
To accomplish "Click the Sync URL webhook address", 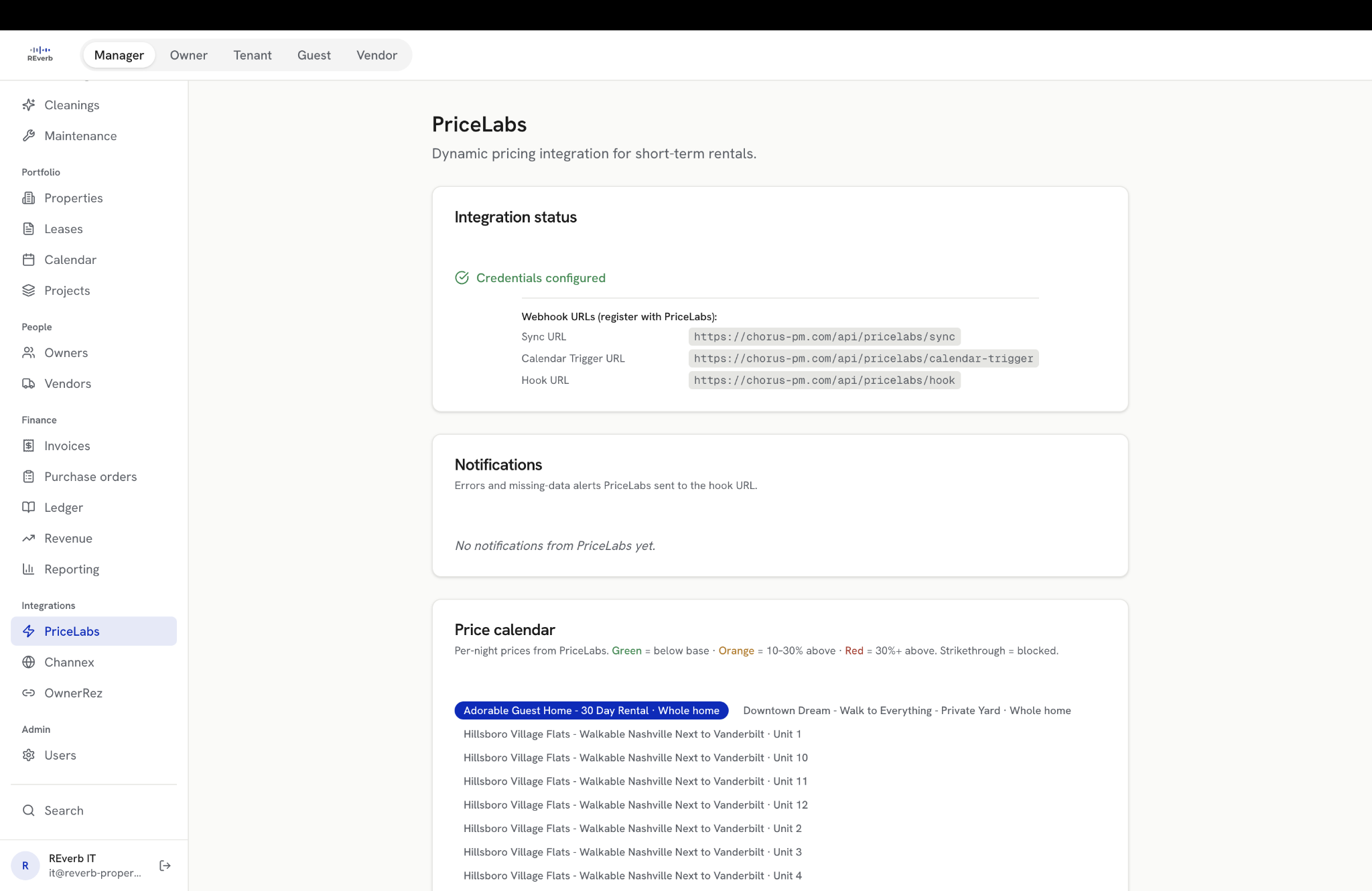I will pyautogui.click(x=825, y=337).
